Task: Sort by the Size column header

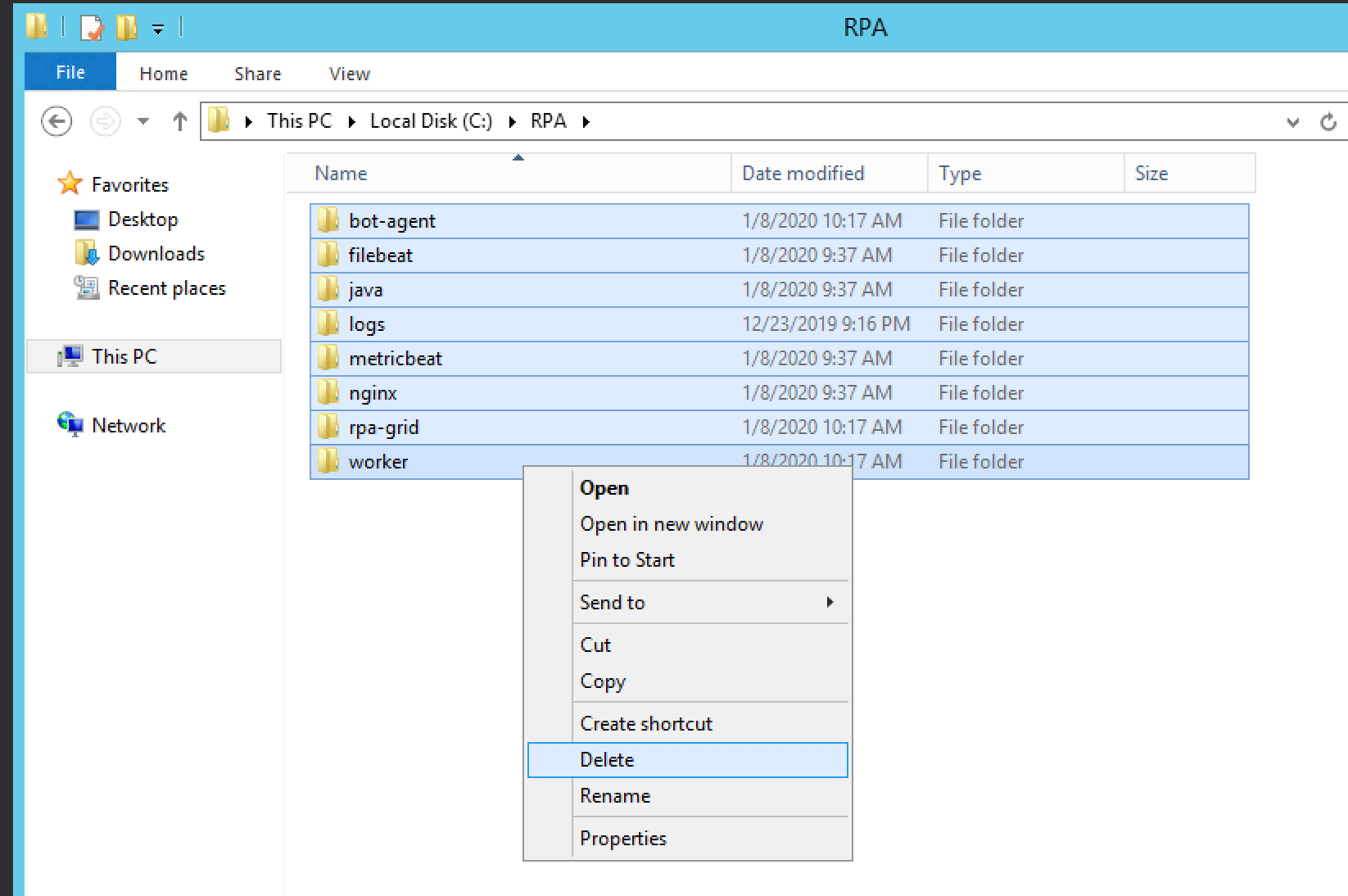Action: [x=1190, y=174]
